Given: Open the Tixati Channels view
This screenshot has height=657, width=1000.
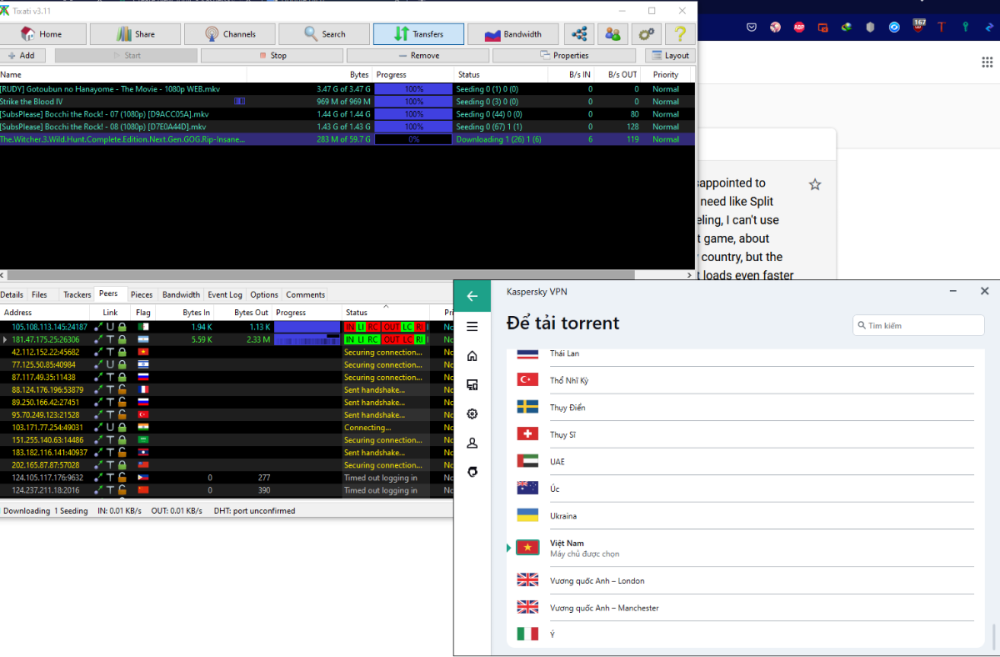Looking at the screenshot, I should point(230,34).
